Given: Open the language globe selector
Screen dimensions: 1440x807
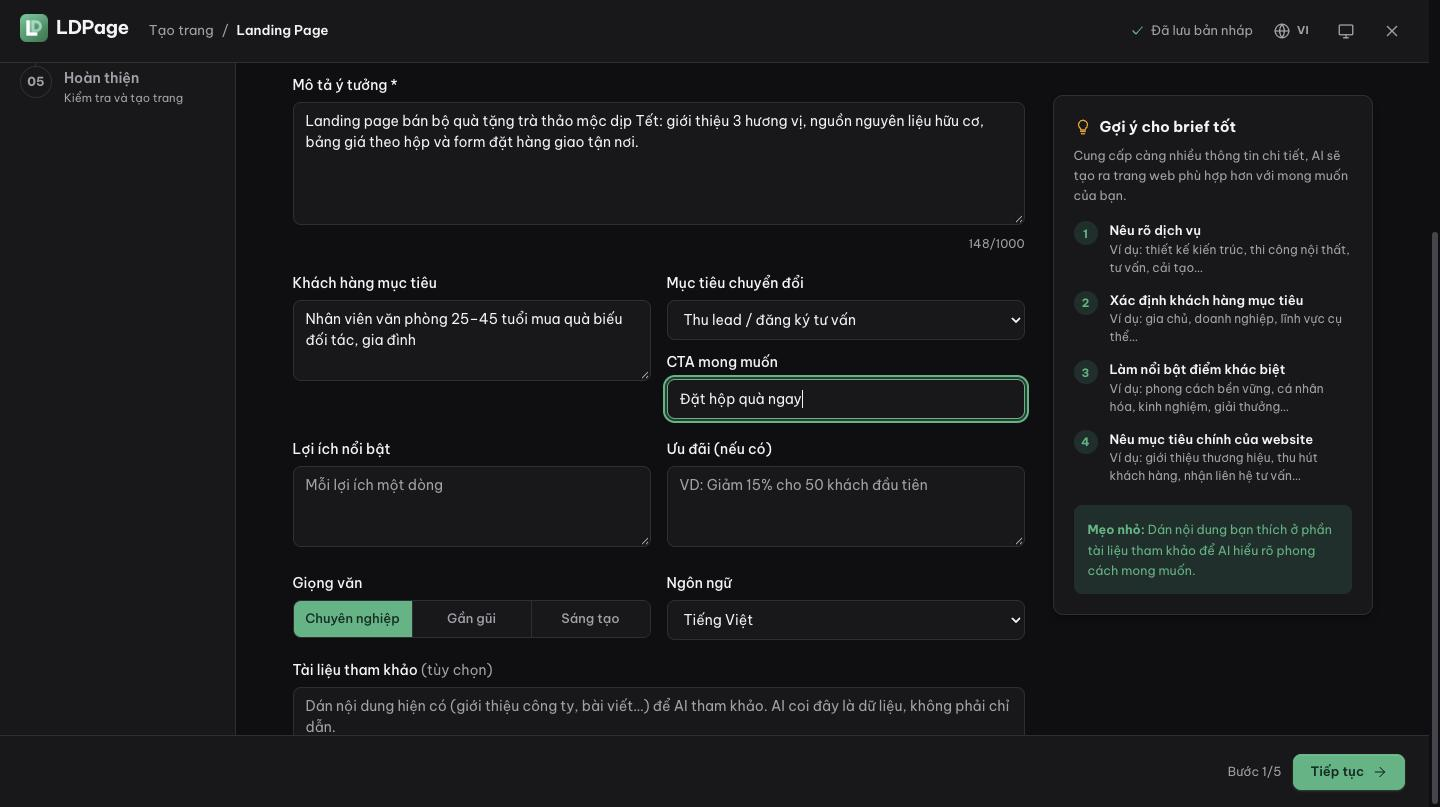Looking at the screenshot, I should [1291, 31].
